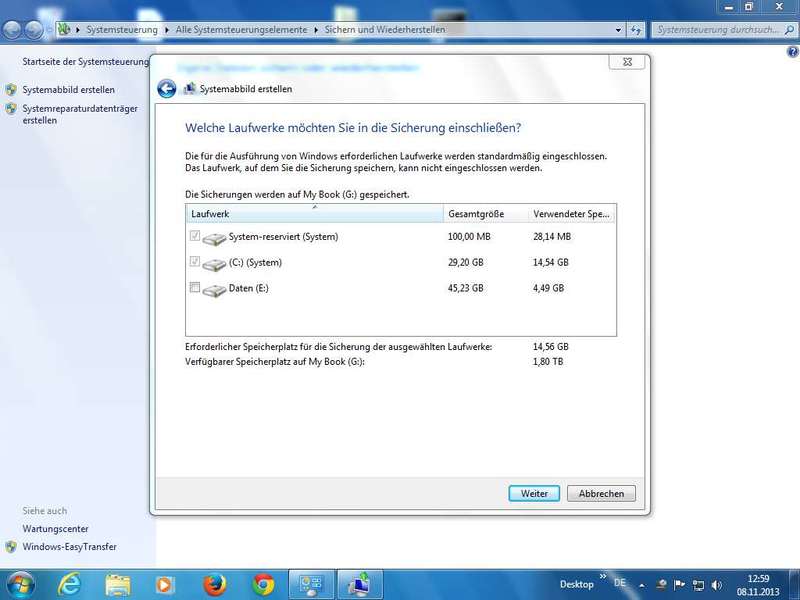Click the help question mark icon
Image resolution: width=800 pixels, height=600 pixels.
tap(792, 52)
